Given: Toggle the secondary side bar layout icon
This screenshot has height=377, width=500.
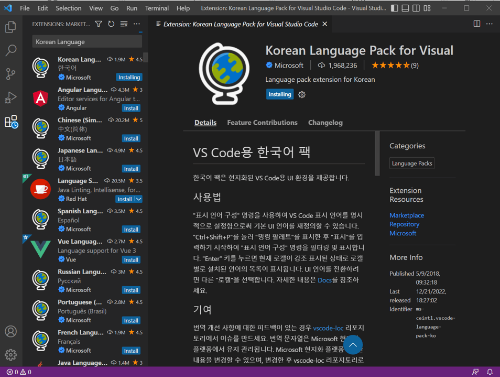Looking at the screenshot, I should tap(416, 8).
